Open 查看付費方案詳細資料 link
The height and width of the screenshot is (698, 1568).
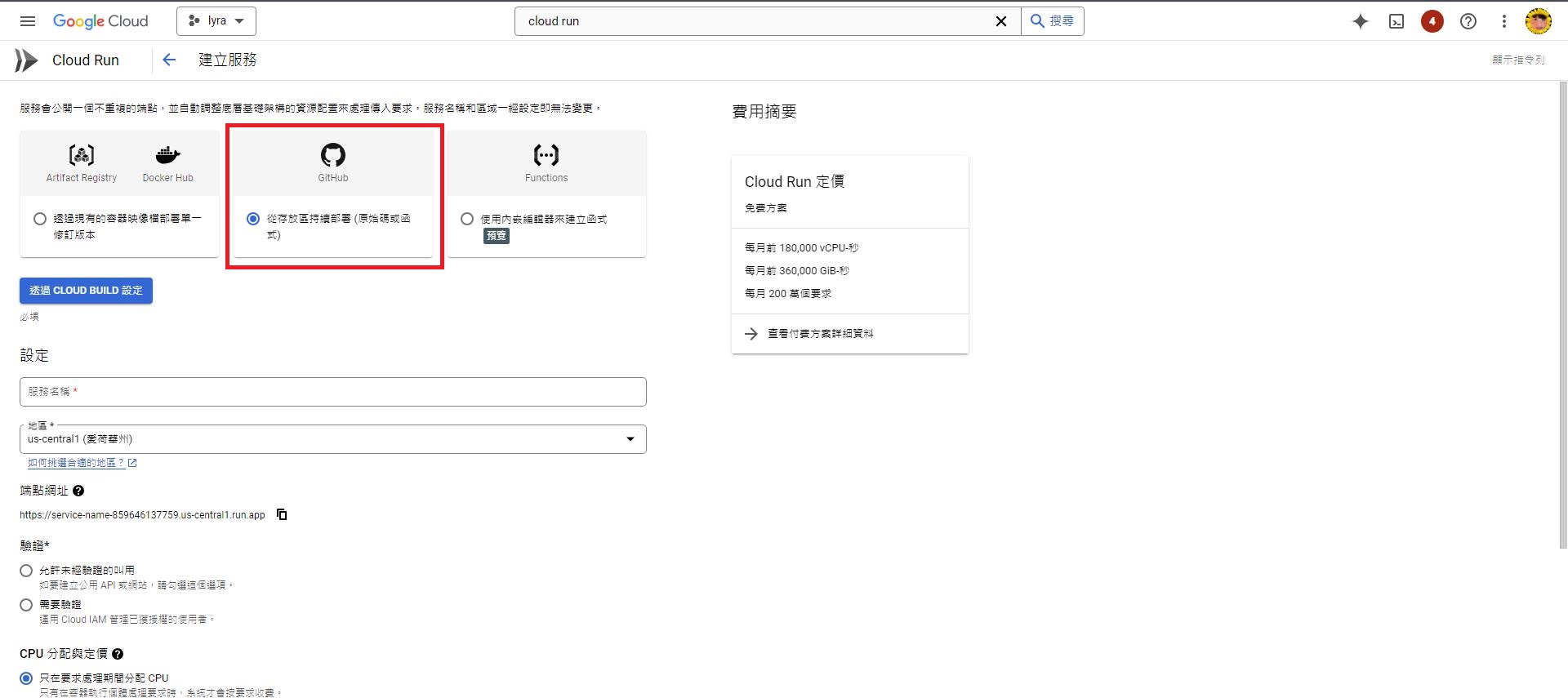coord(821,334)
